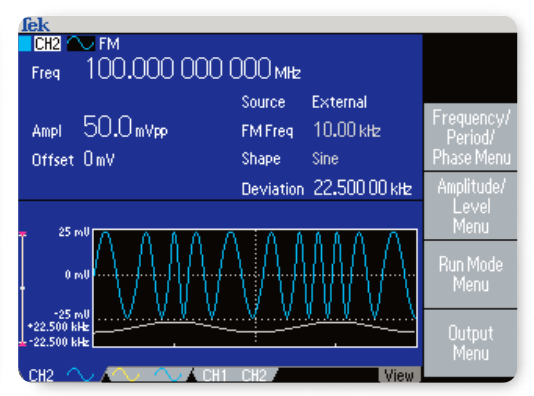The width and height of the screenshot is (534, 396).
Task: Select the frequency value 100.000 000 000 MHz
Action: tap(193, 69)
